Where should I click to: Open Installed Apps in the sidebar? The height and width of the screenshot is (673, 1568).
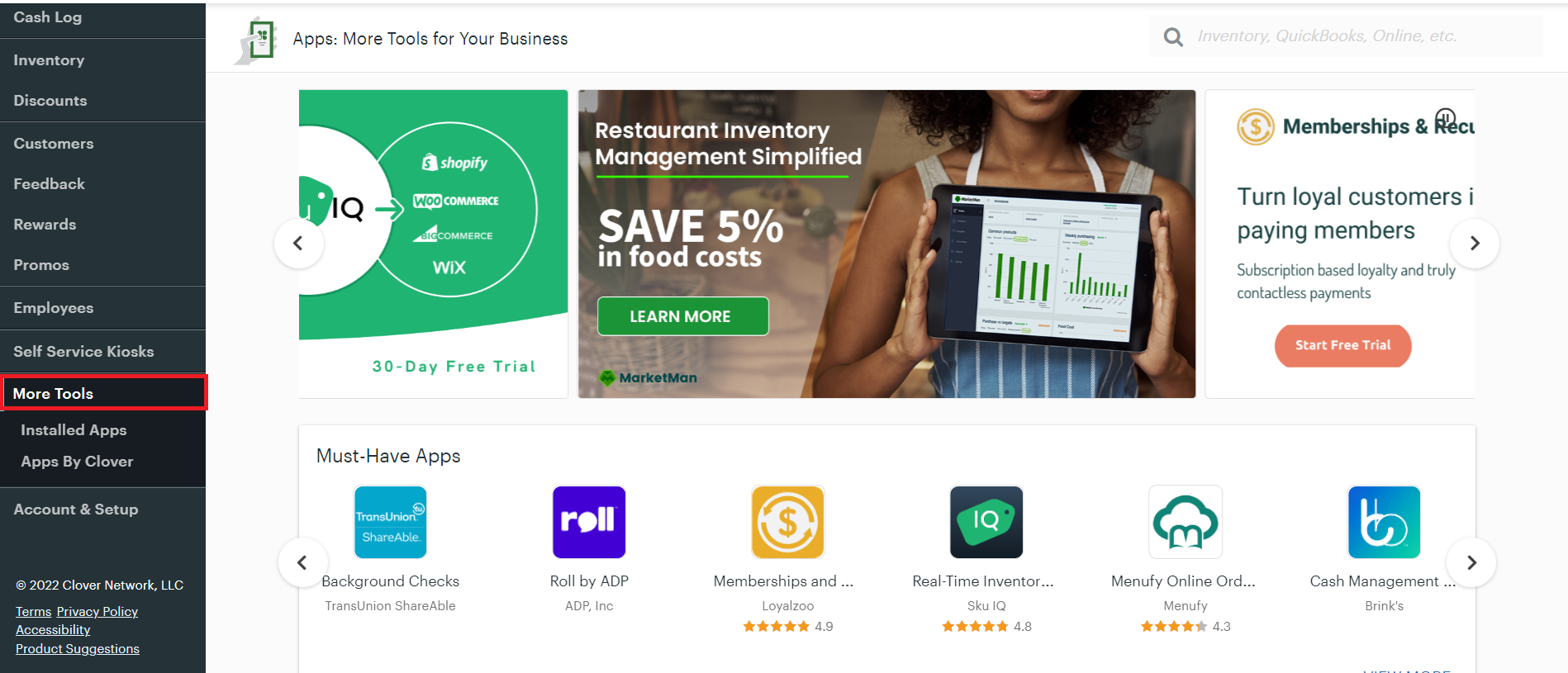pyautogui.click(x=74, y=430)
